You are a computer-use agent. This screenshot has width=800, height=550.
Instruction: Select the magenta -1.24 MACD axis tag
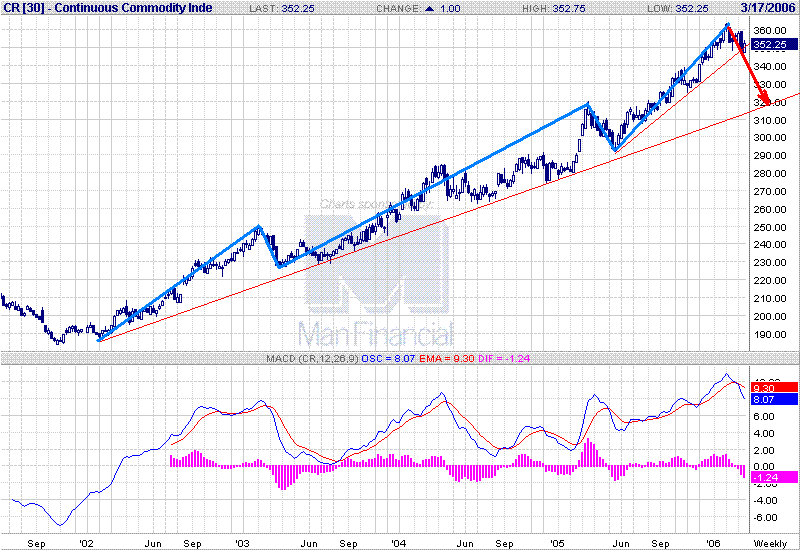(x=774, y=478)
